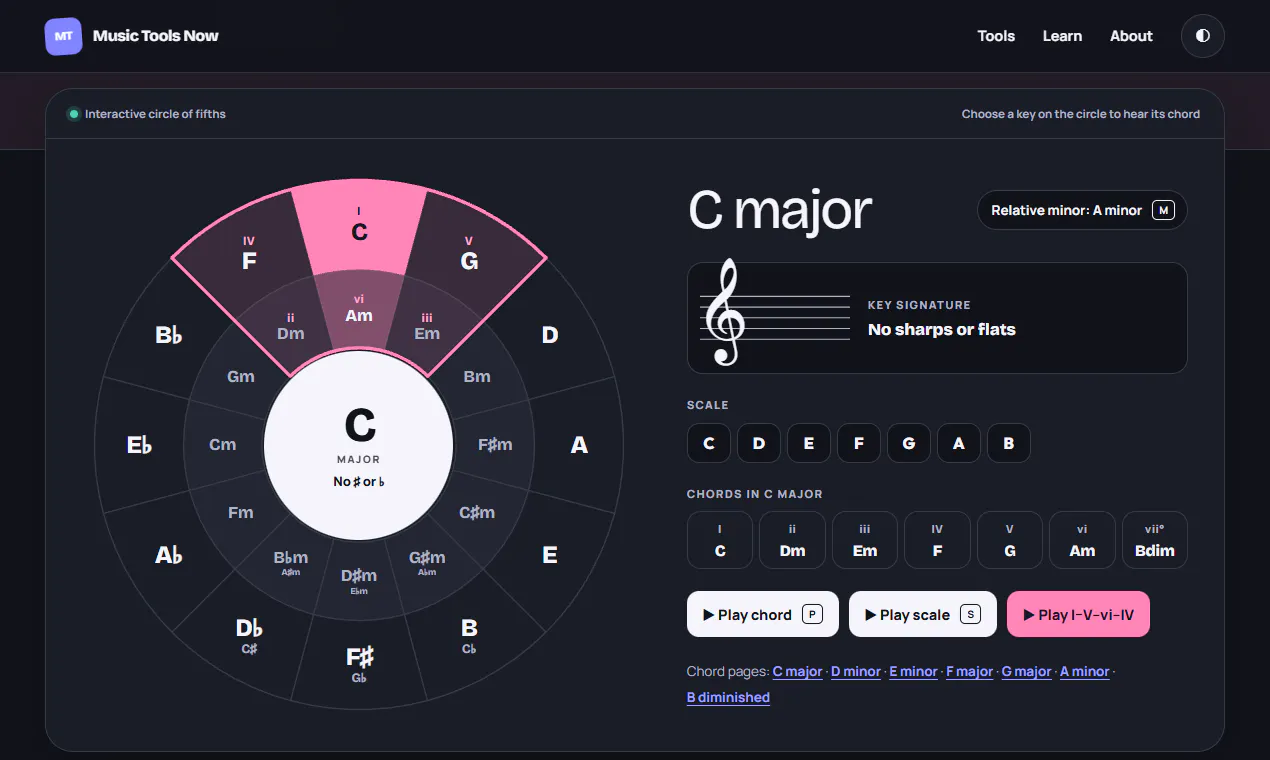Choose the F♯m minor key segment
This screenshot has height=760, width=1270.
pos(495,445)
